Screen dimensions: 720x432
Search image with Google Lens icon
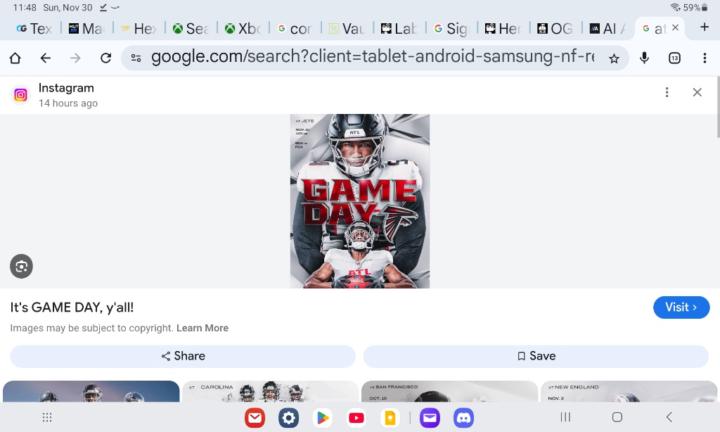[21, 266]
